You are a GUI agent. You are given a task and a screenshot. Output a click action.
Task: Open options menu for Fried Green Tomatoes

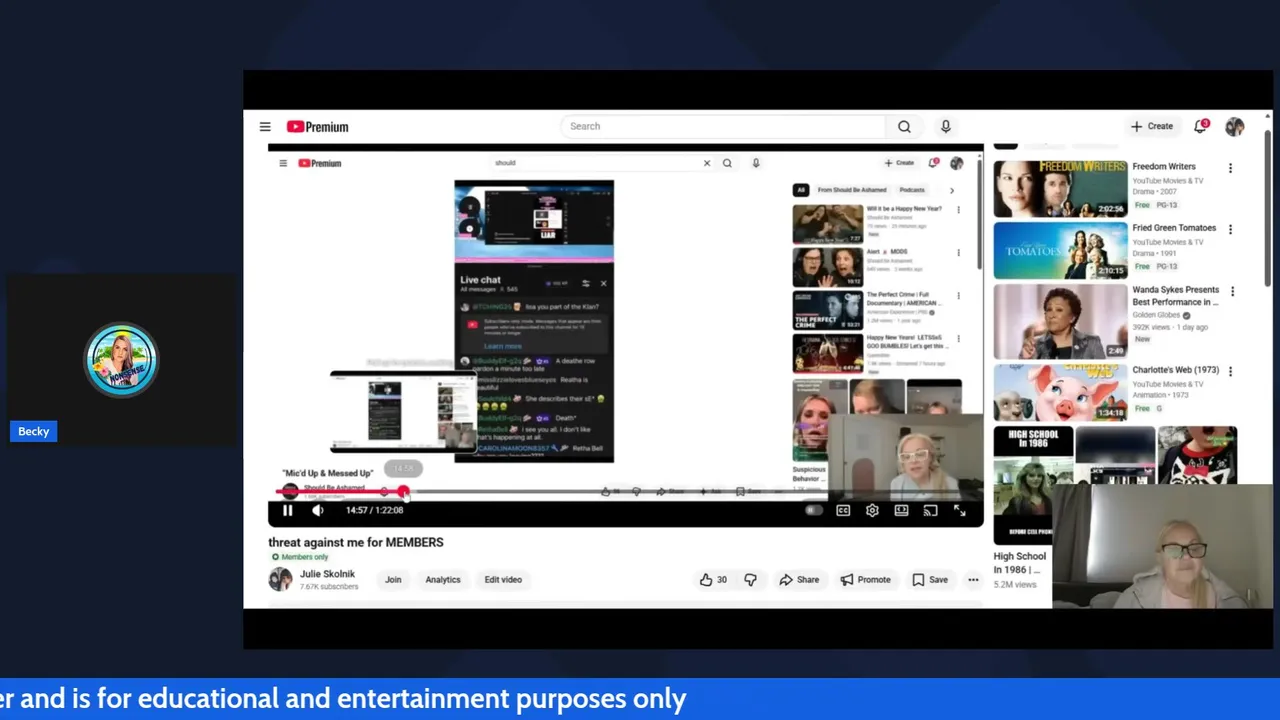tap(1230, 229)
